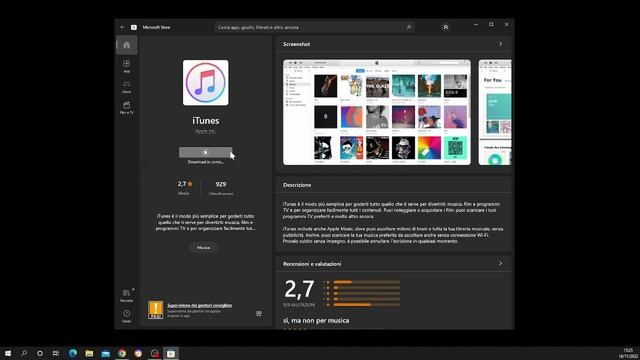The height and width of the screenshot is (360, 640).
Task: Open the Film e TV section
Action: point(127,107)
